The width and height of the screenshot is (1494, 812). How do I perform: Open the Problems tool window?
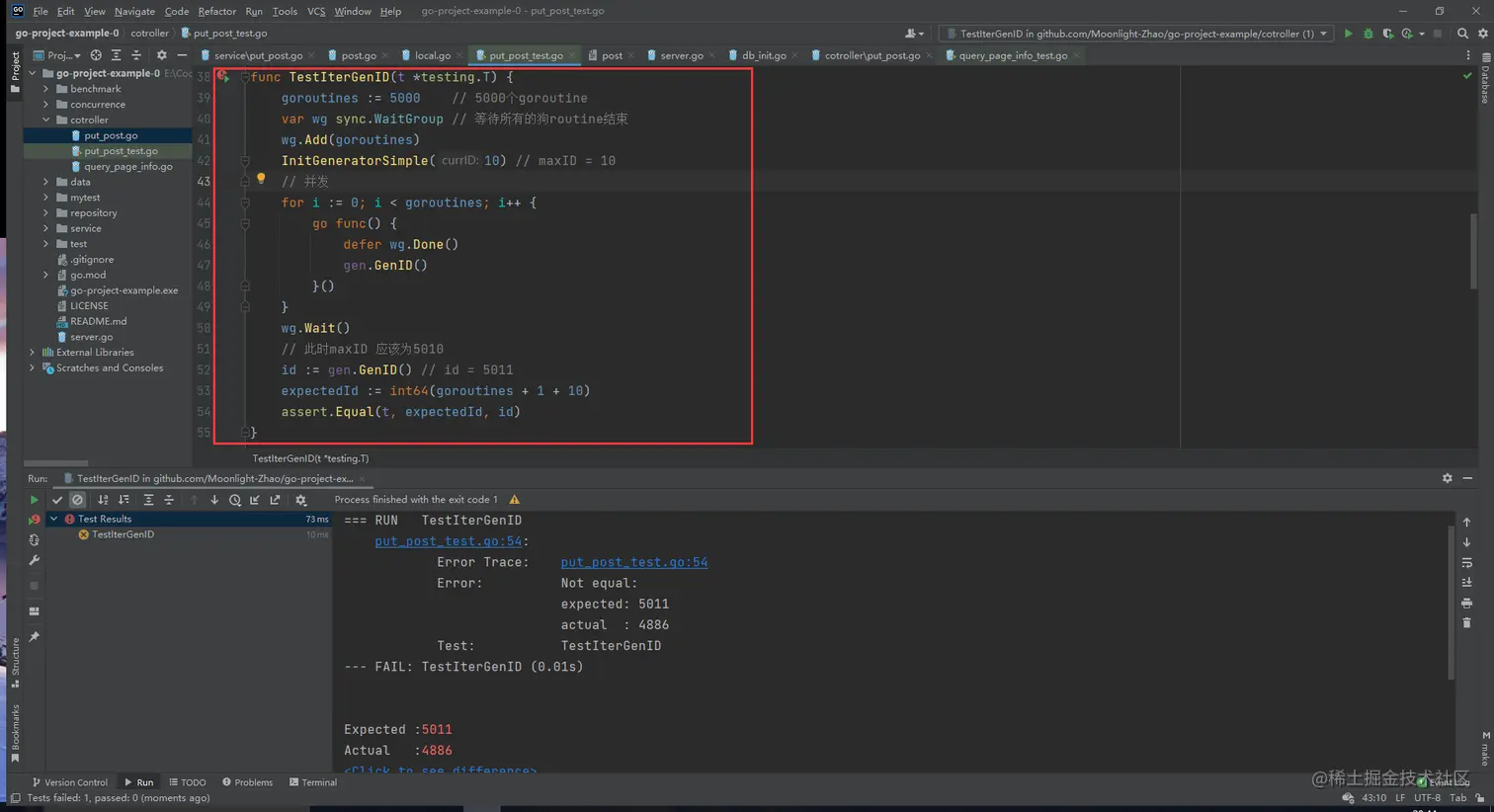tap(247, 782)
